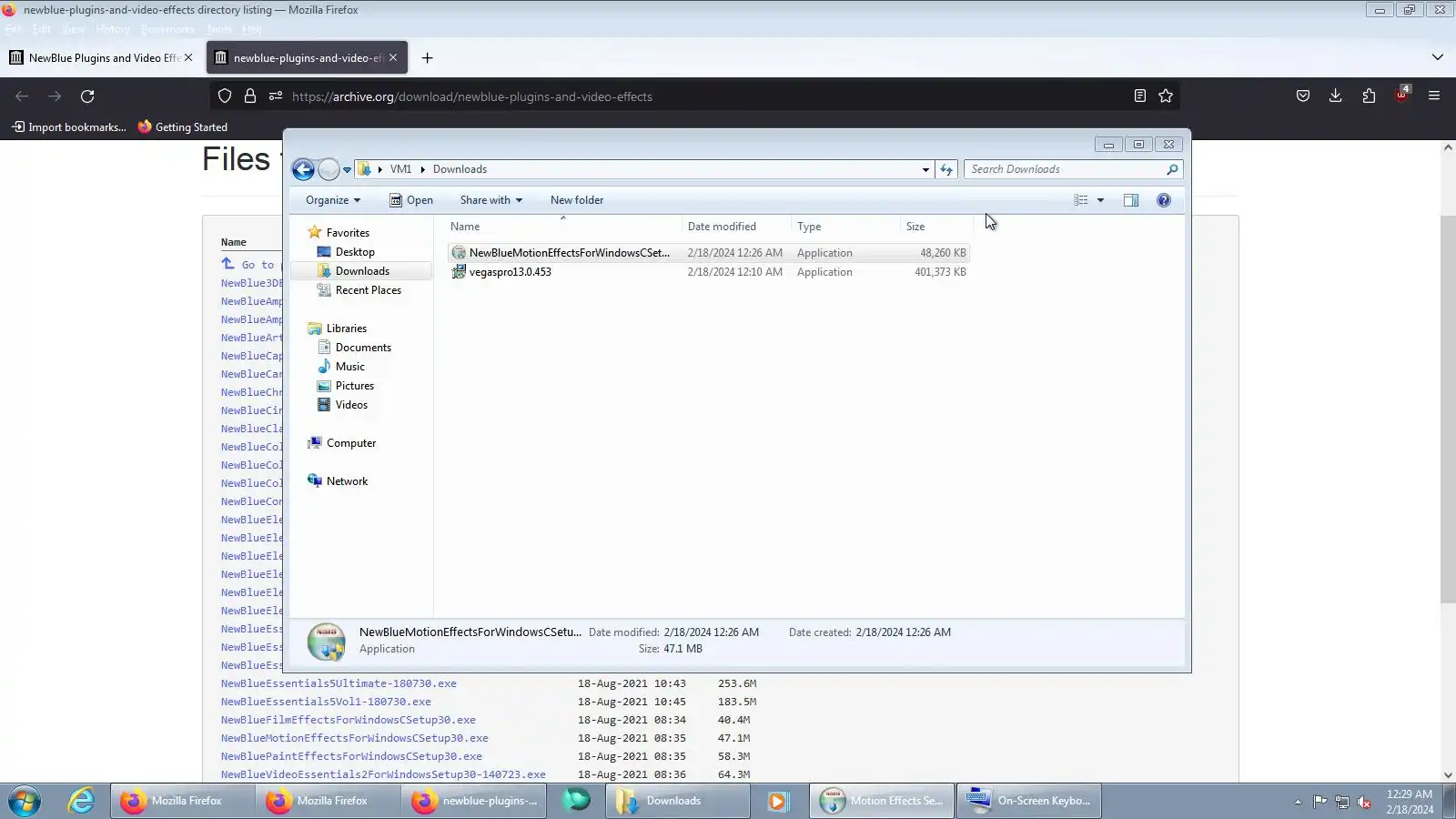Click the Open button in Explorer toolbar
1456x819 pixels.
point(411,200)
